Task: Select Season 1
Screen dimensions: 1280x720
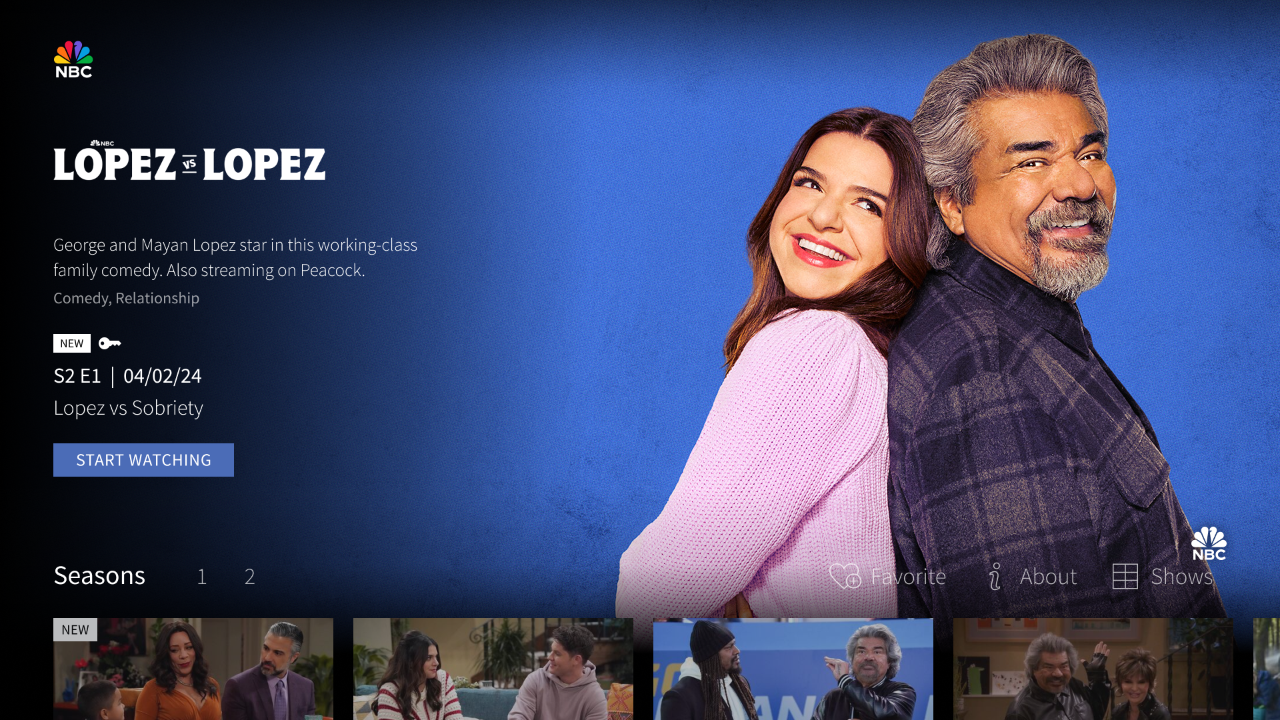Action: point(202,576)
